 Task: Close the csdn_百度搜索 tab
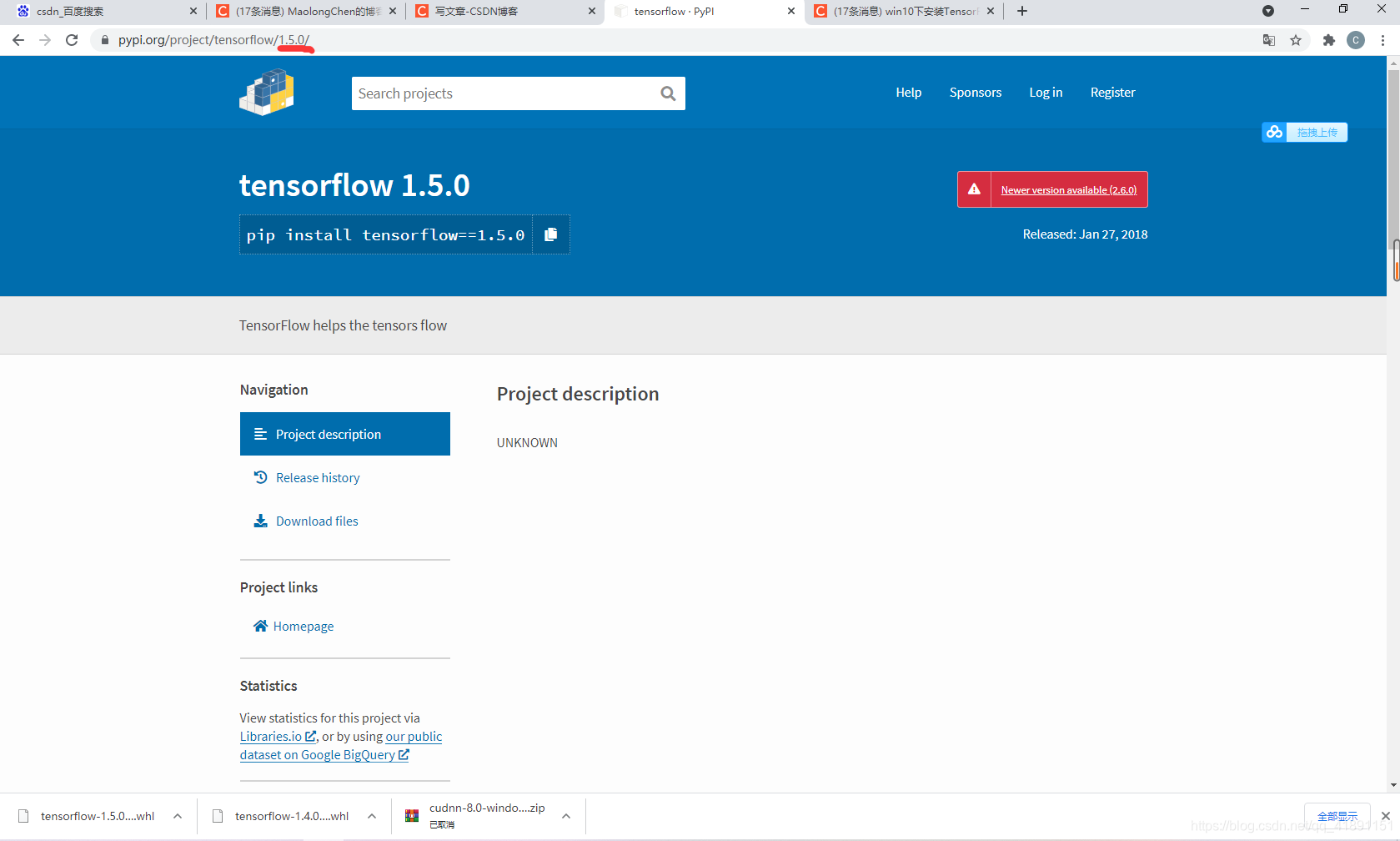click(193, 11)
